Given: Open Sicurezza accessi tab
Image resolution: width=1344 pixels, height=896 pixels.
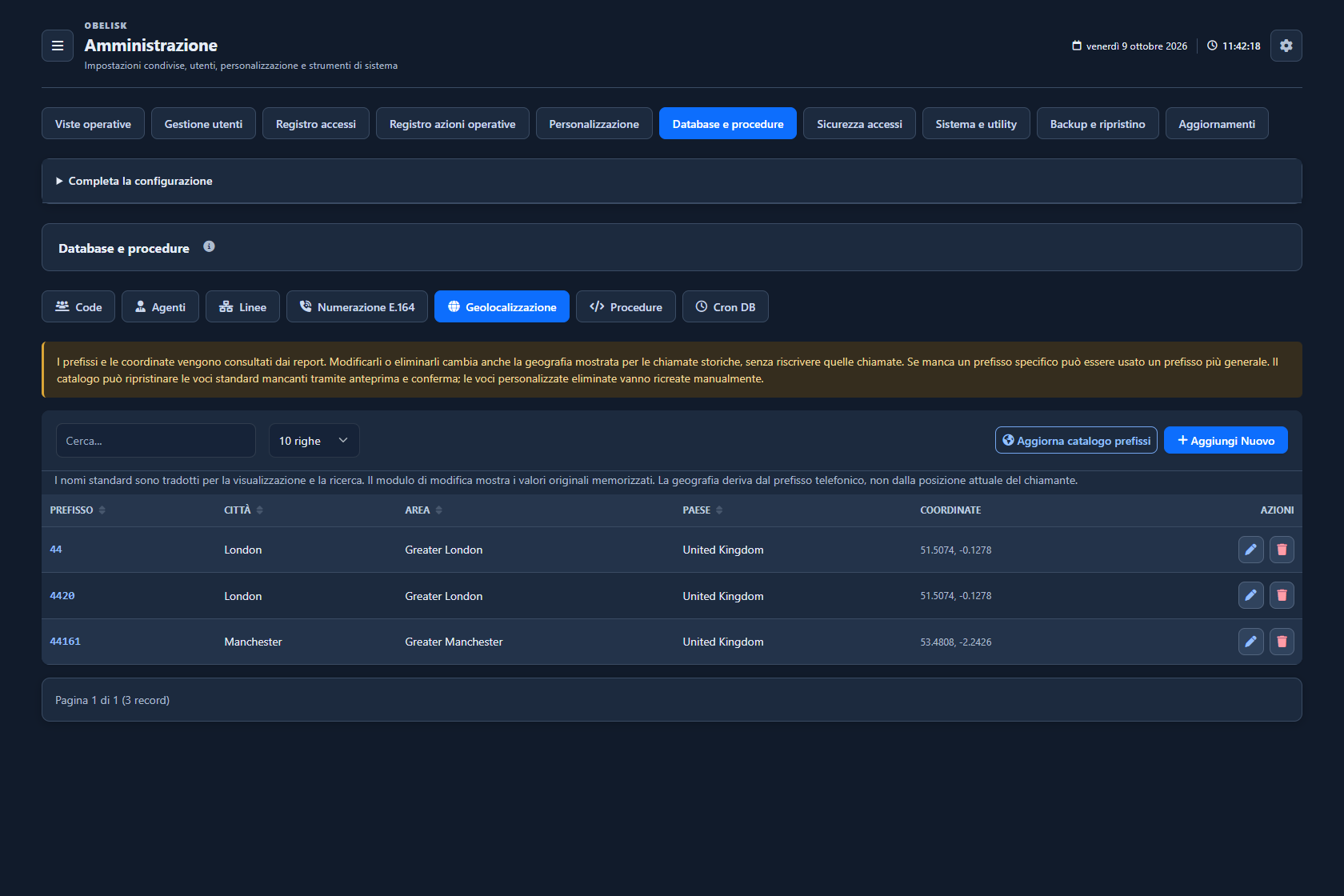Looking at the screenshot, I should pos(859,123).
